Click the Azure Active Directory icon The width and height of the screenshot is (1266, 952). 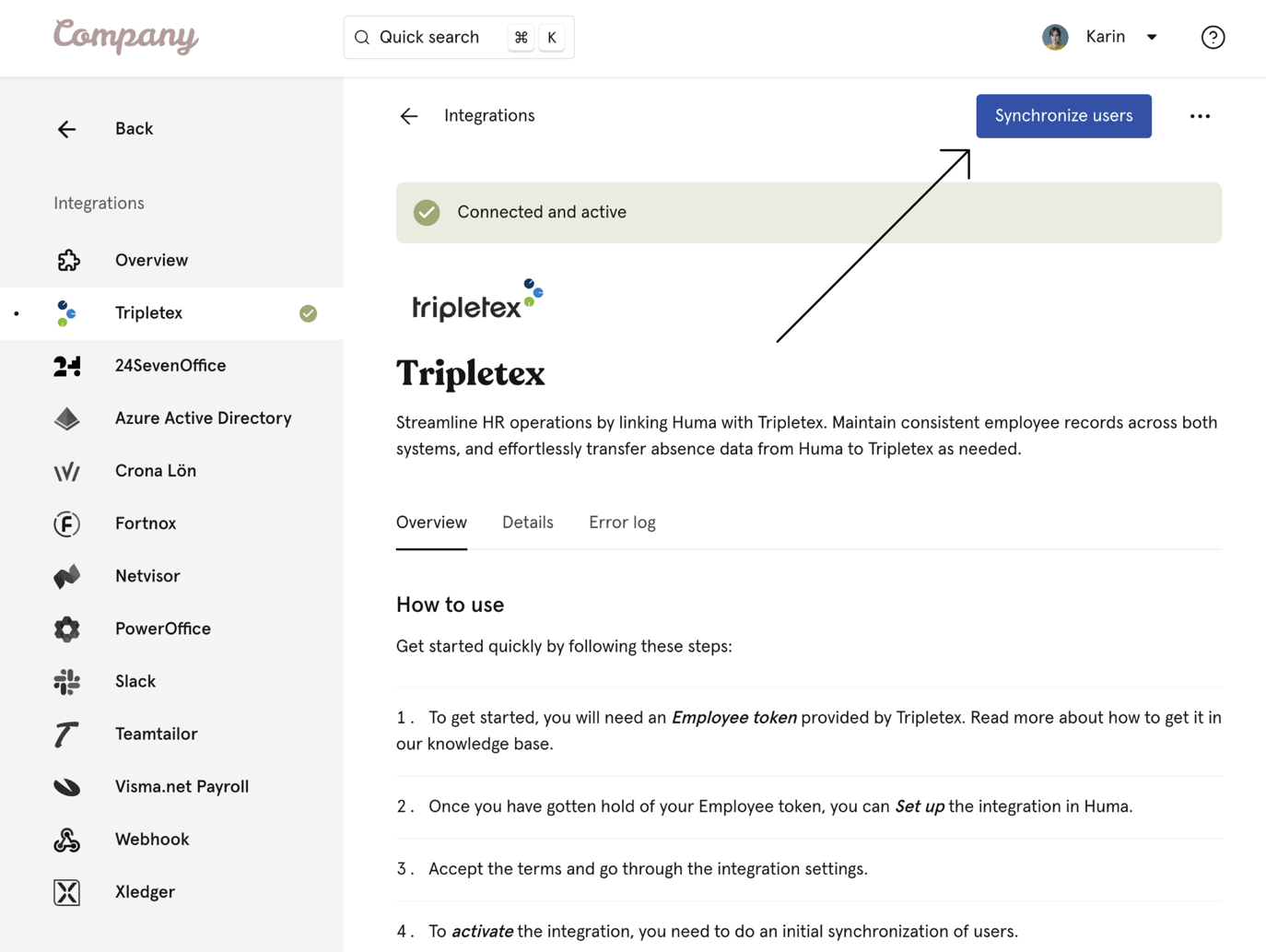tap(66, 418)
